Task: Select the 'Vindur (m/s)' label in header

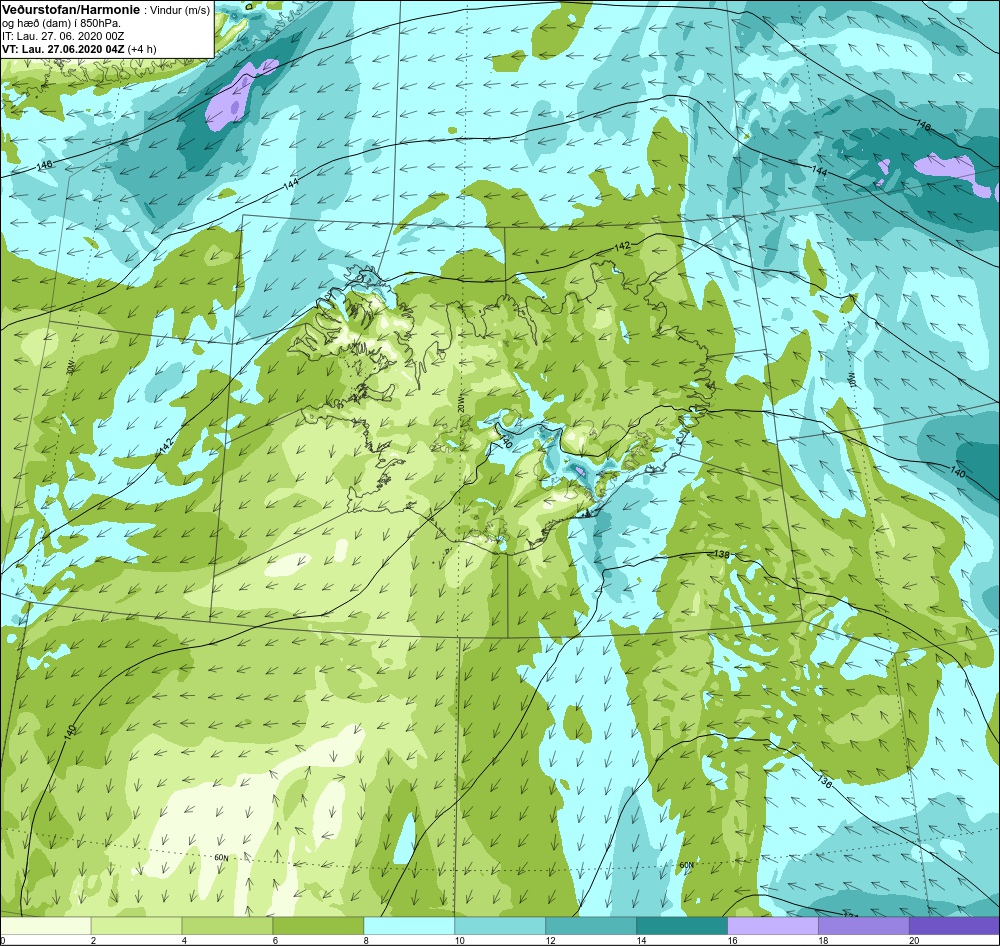Action: click(179, 11)
